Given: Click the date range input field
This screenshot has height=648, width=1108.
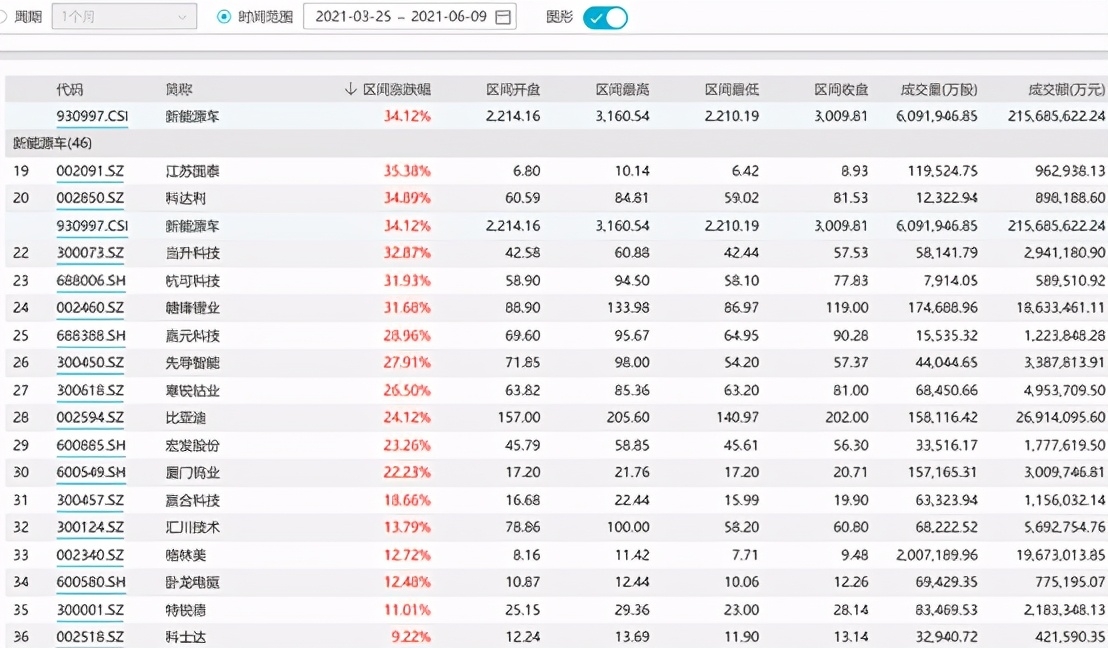Looking at the screenshot, I should (x=400, y=16).
